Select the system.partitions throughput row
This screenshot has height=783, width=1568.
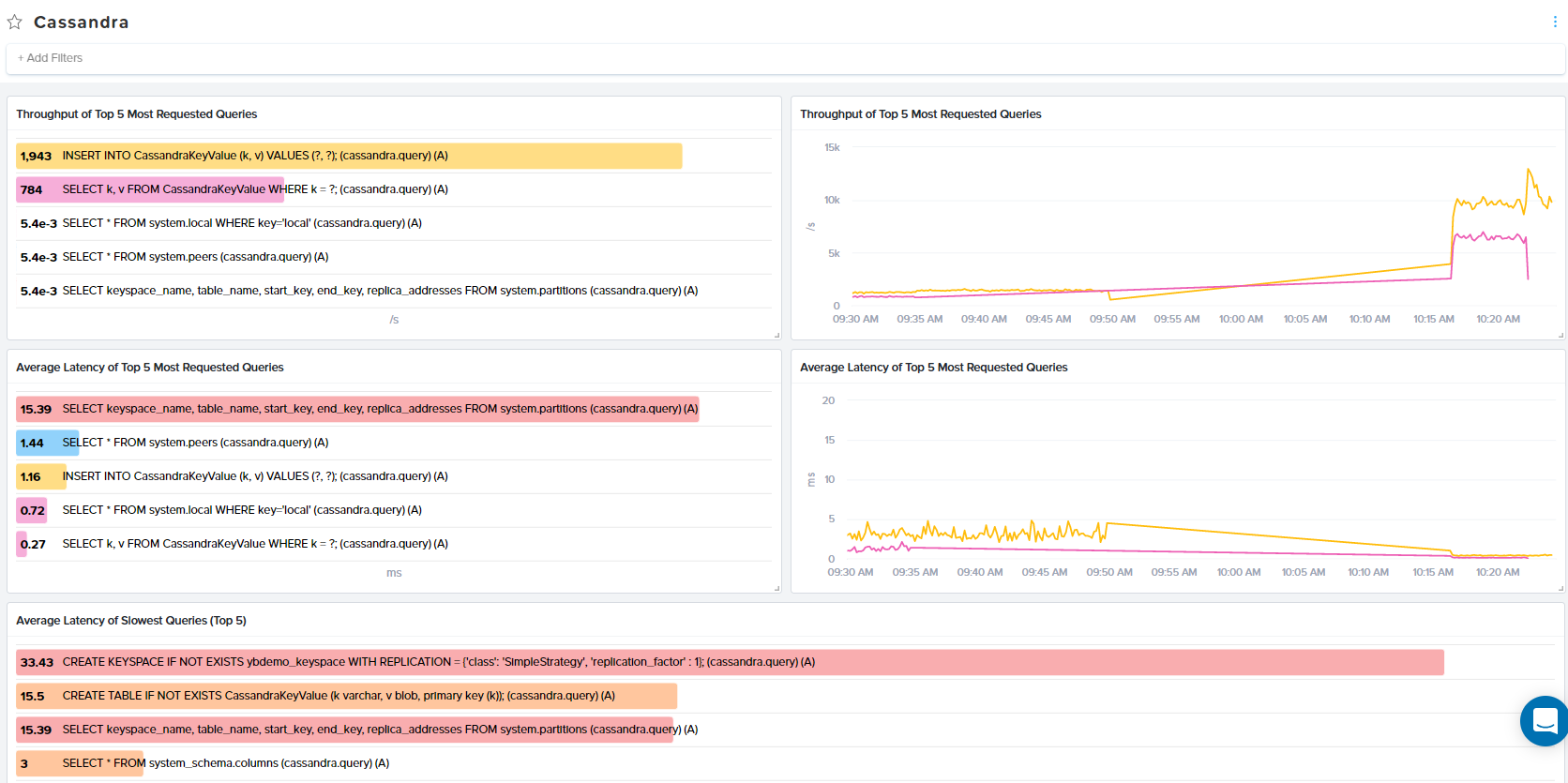pos(394,291)
